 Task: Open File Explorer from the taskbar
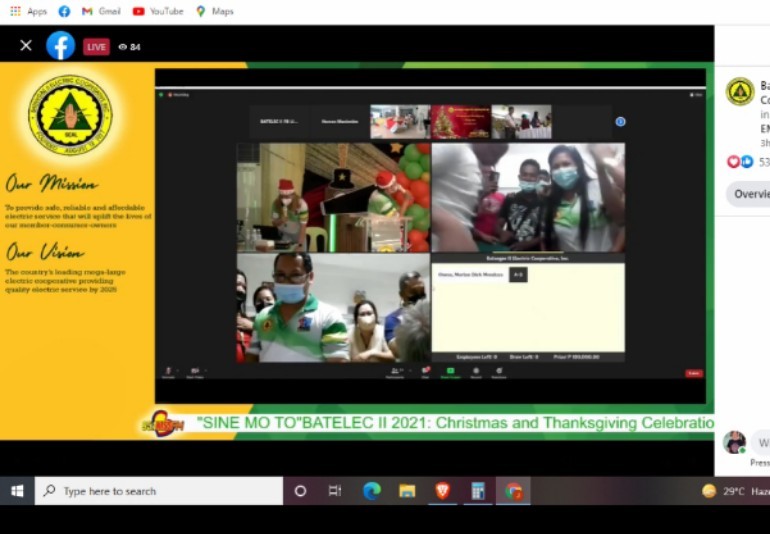tap(407, 491)
